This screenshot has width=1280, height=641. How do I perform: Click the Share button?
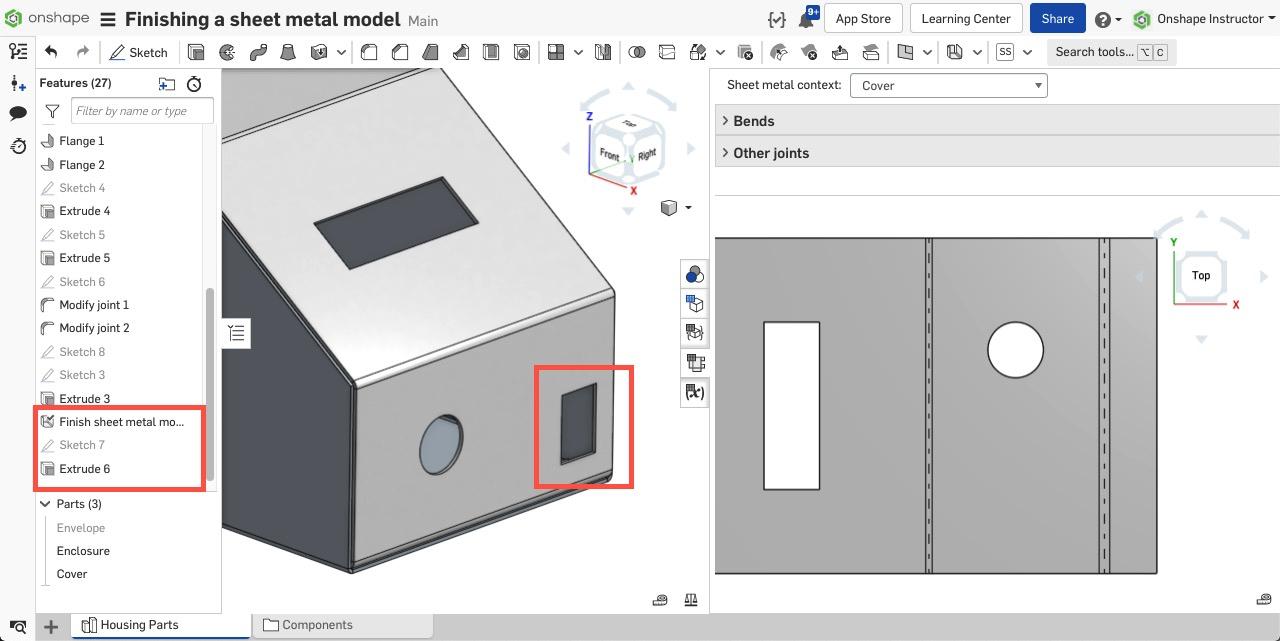(1056, 18)
